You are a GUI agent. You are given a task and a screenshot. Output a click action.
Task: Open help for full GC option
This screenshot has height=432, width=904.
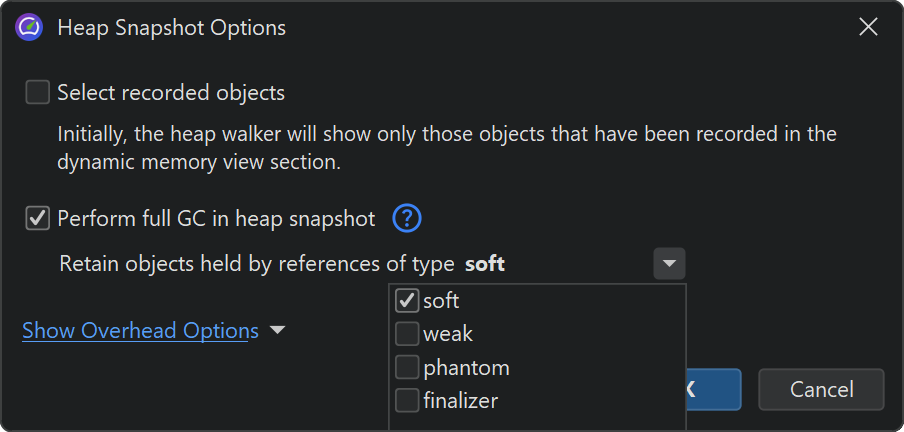[x=407, y=218]
